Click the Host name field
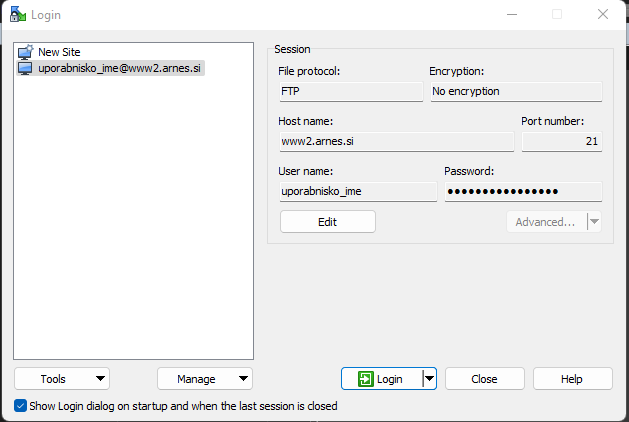This screenshot has height=422, width=629. pos(397,141)
